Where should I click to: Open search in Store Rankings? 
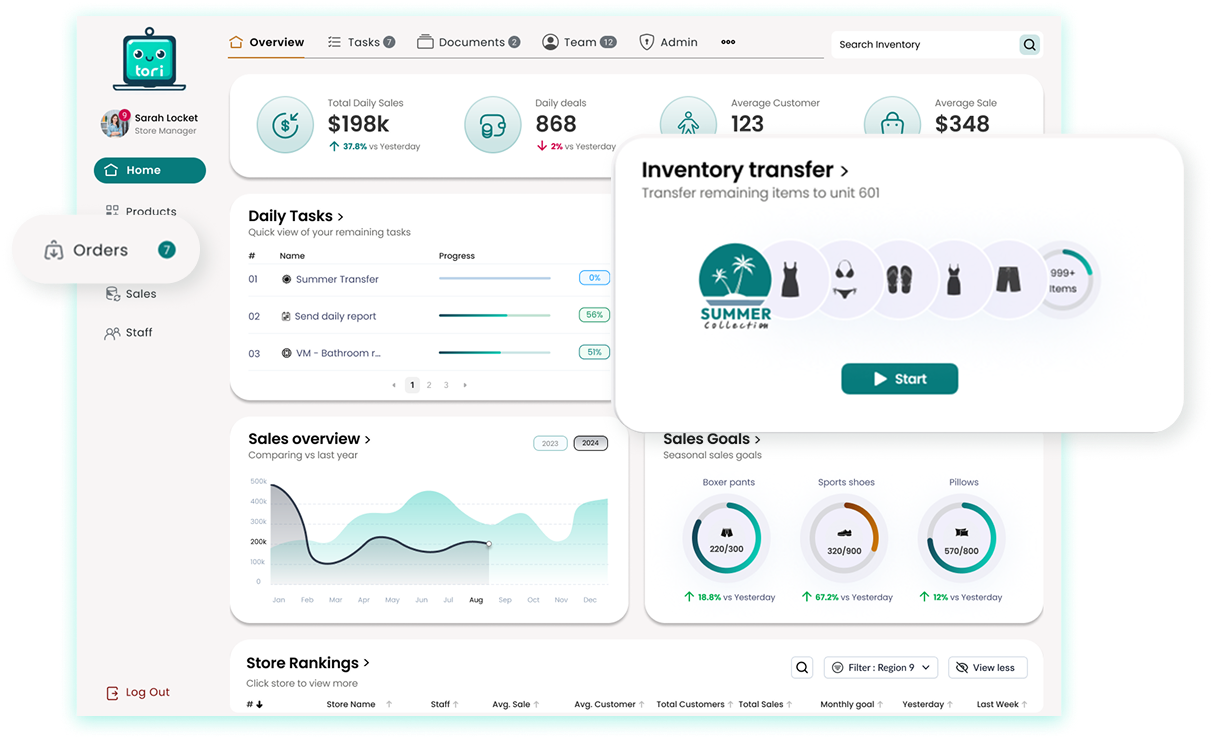802,668
